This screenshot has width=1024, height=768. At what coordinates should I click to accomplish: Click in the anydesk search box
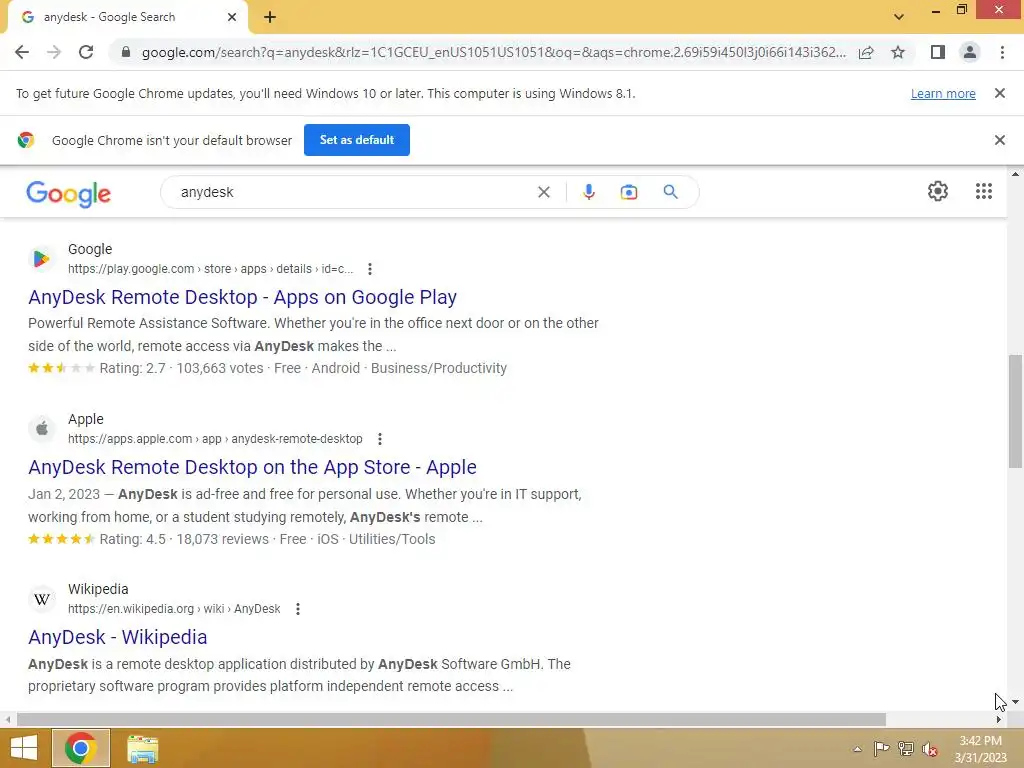click(353, 192)
